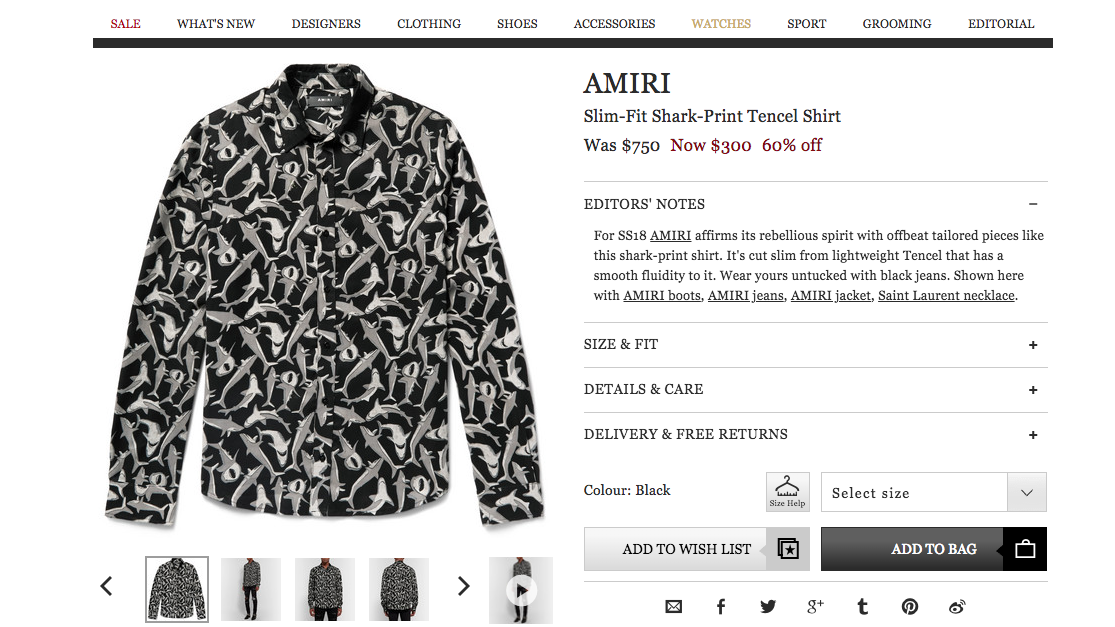Open the Select size dropdown

pos(933,493)
